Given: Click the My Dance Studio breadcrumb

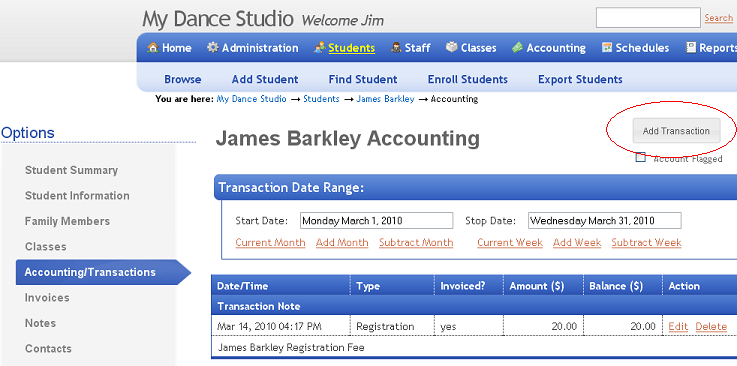Looking at the screenshot, I should click(x=251, y=99).
